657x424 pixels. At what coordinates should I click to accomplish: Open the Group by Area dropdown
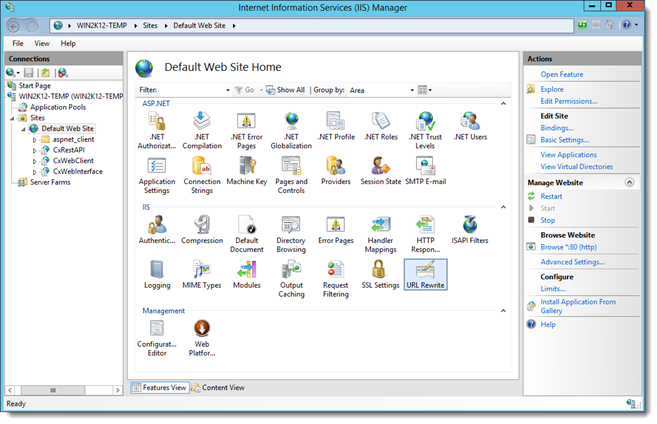[381, 90]
